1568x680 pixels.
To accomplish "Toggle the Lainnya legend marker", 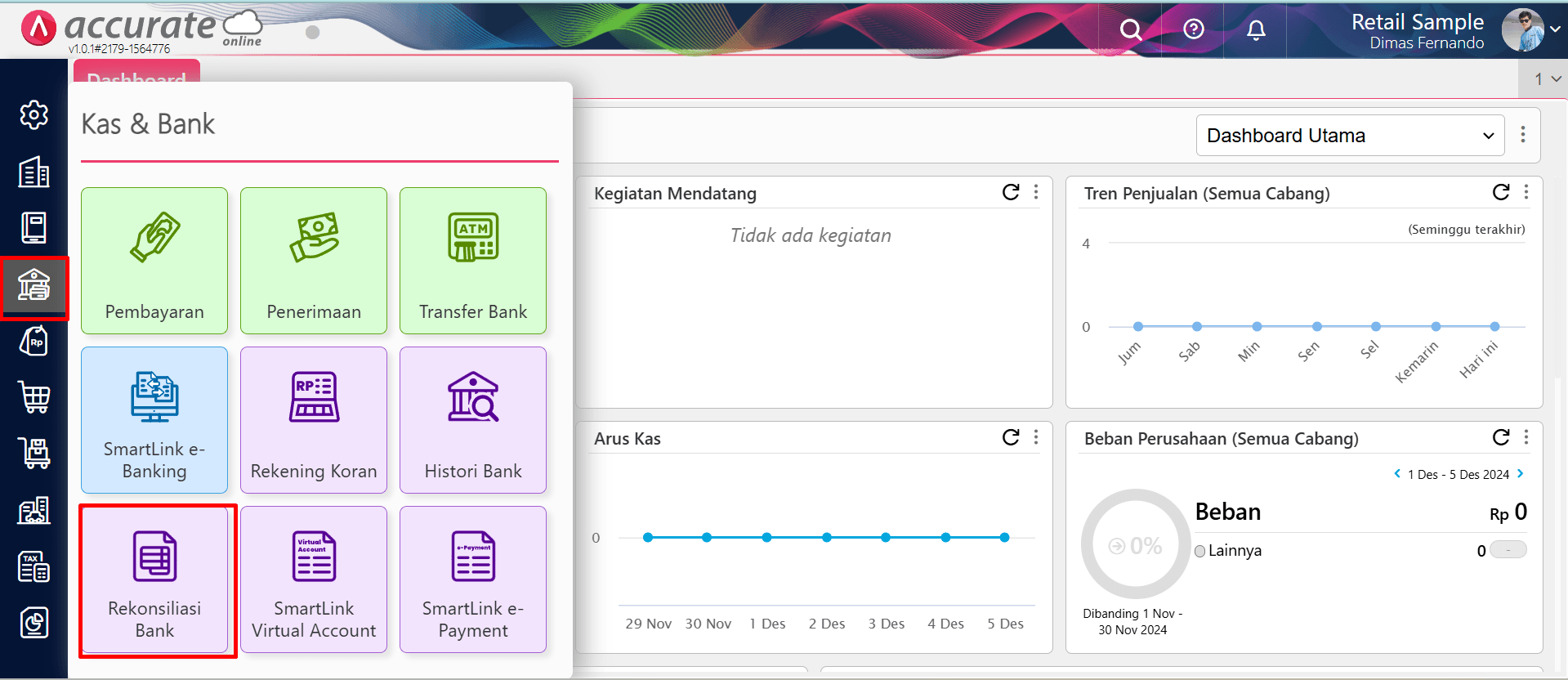I will pos(1199,551).
